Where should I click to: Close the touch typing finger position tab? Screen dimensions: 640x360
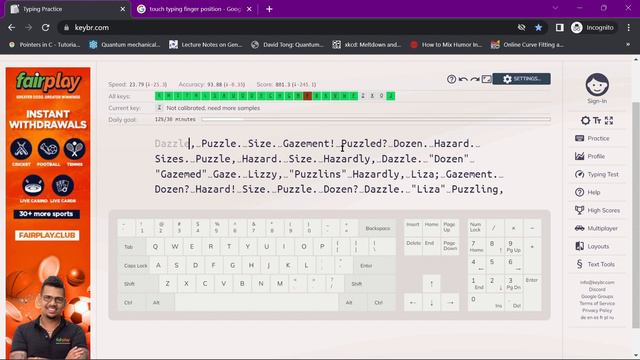(249, 9)
